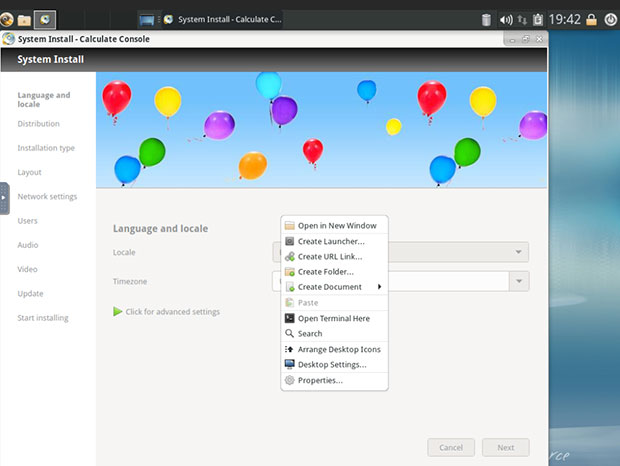Choose Create URL Link... from context menu
The image size is (620, 466).
click(334, 257)
